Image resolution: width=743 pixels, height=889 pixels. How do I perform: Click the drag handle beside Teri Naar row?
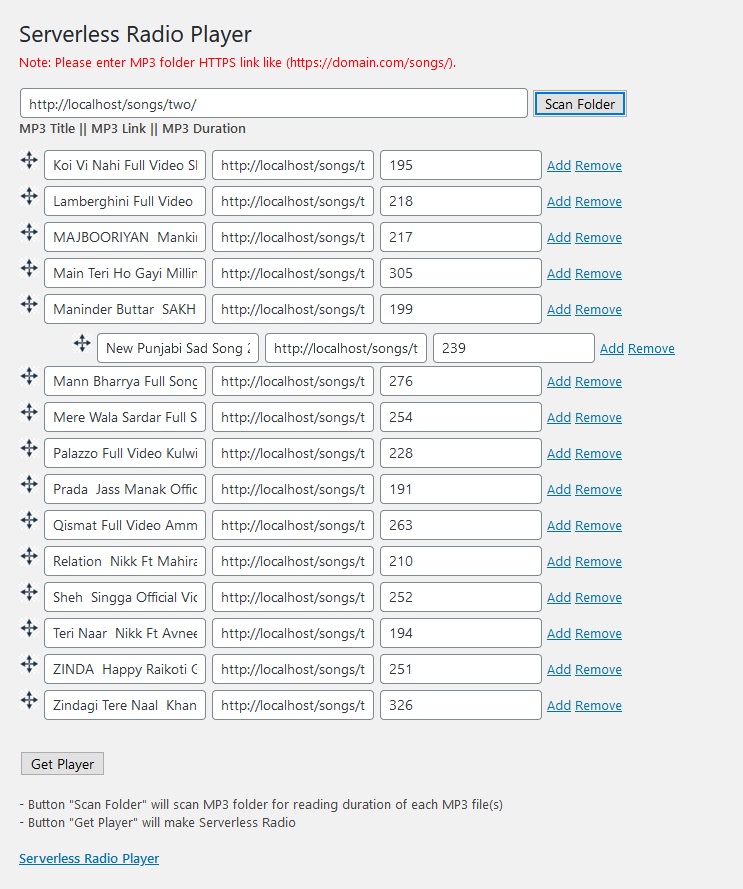29,629
